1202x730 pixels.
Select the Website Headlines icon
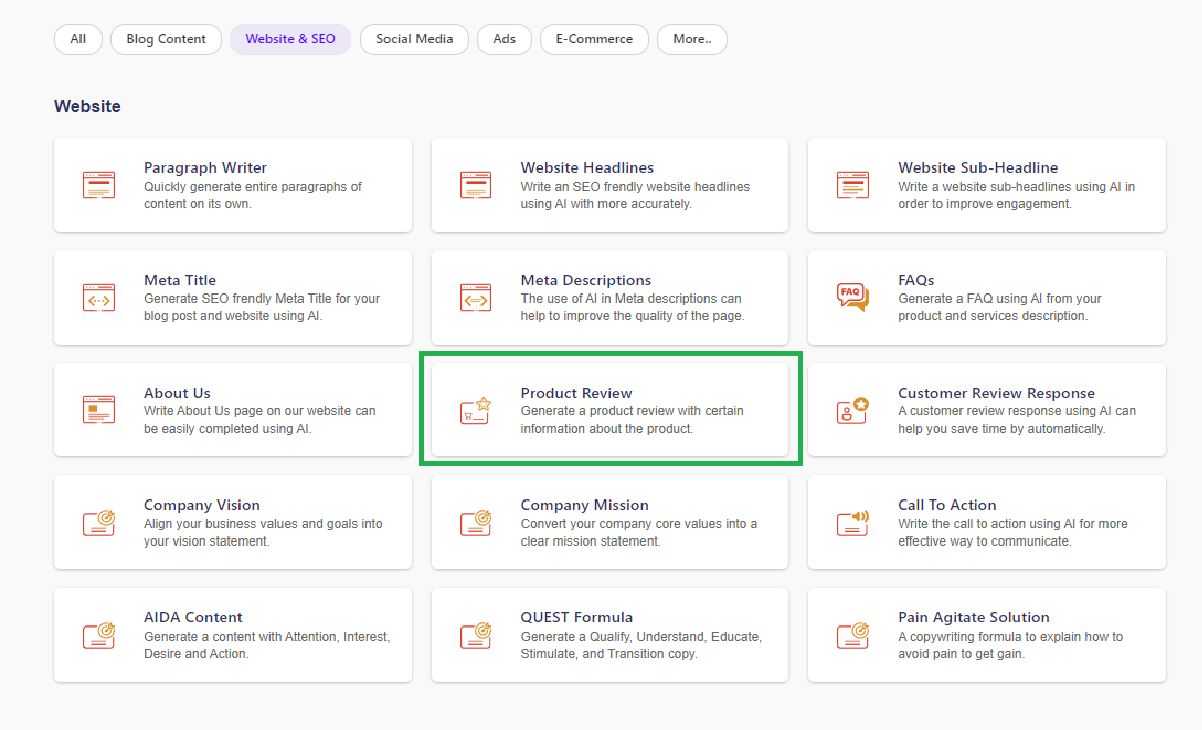(x=475, y=185)
